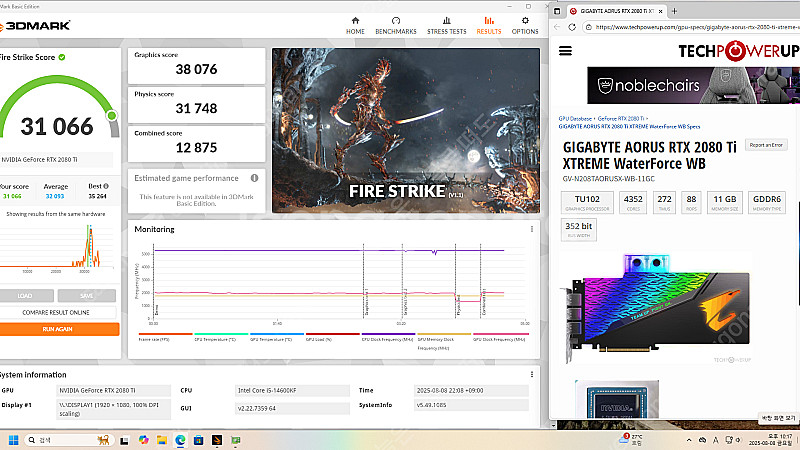Viewport: 800px width, 450px height.
Task: Click the browser back arrow
Action: pos(557,27)
